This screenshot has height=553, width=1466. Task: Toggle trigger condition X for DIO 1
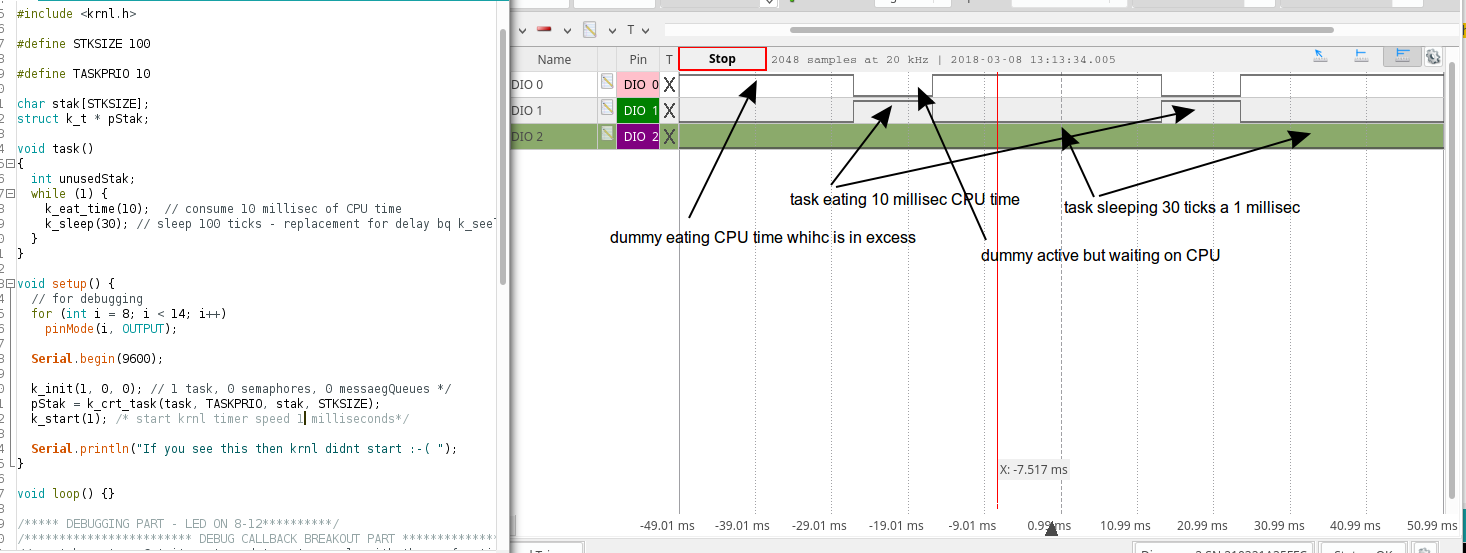[669, 111]
